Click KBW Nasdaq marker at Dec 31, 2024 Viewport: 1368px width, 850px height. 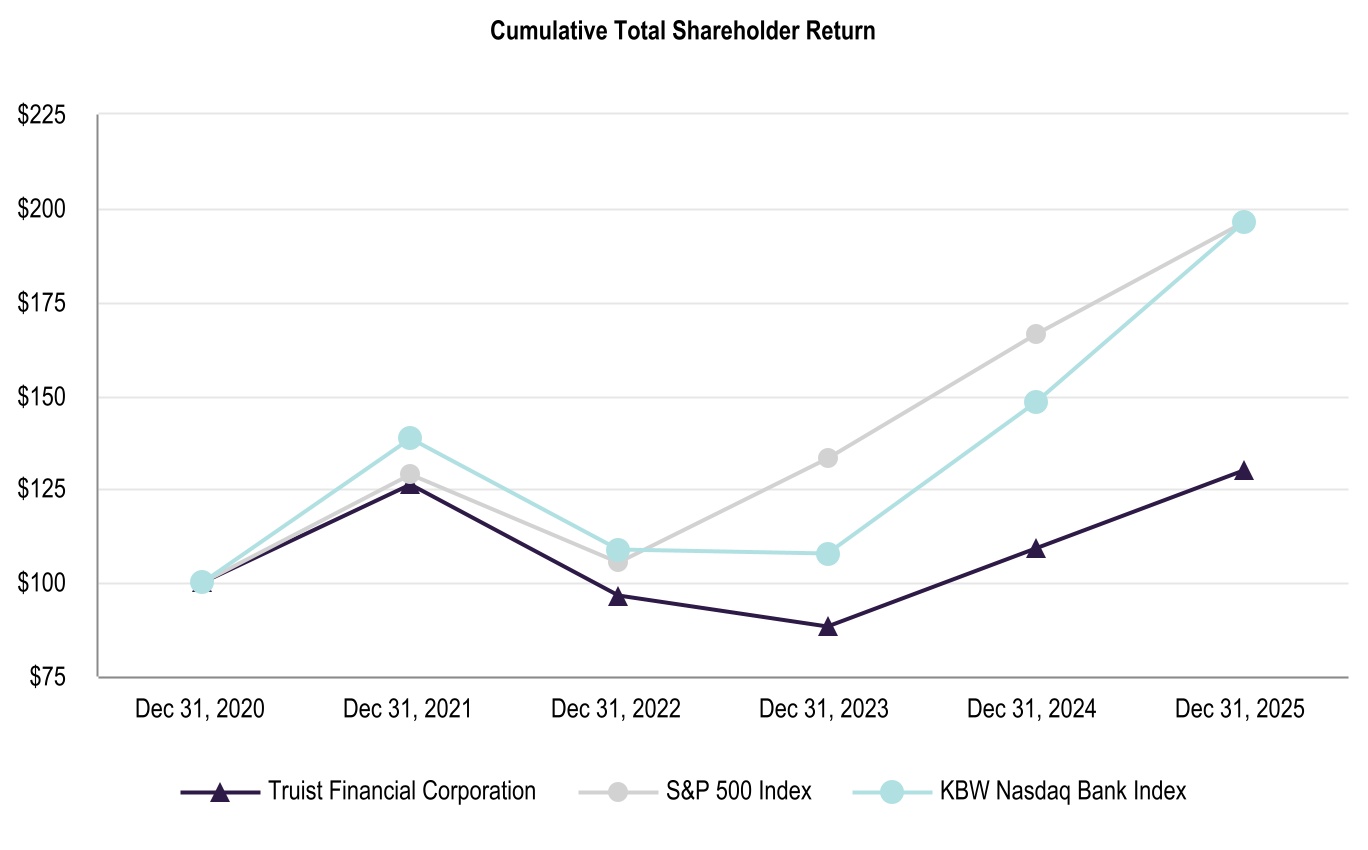1036,402
